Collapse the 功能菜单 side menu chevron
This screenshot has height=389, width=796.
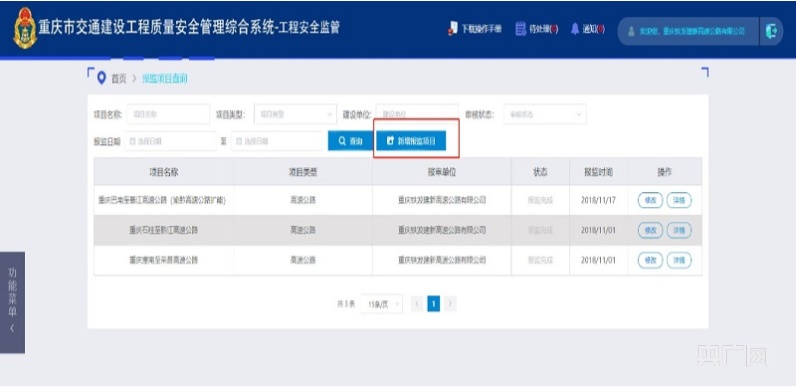[x=12, y=329]
